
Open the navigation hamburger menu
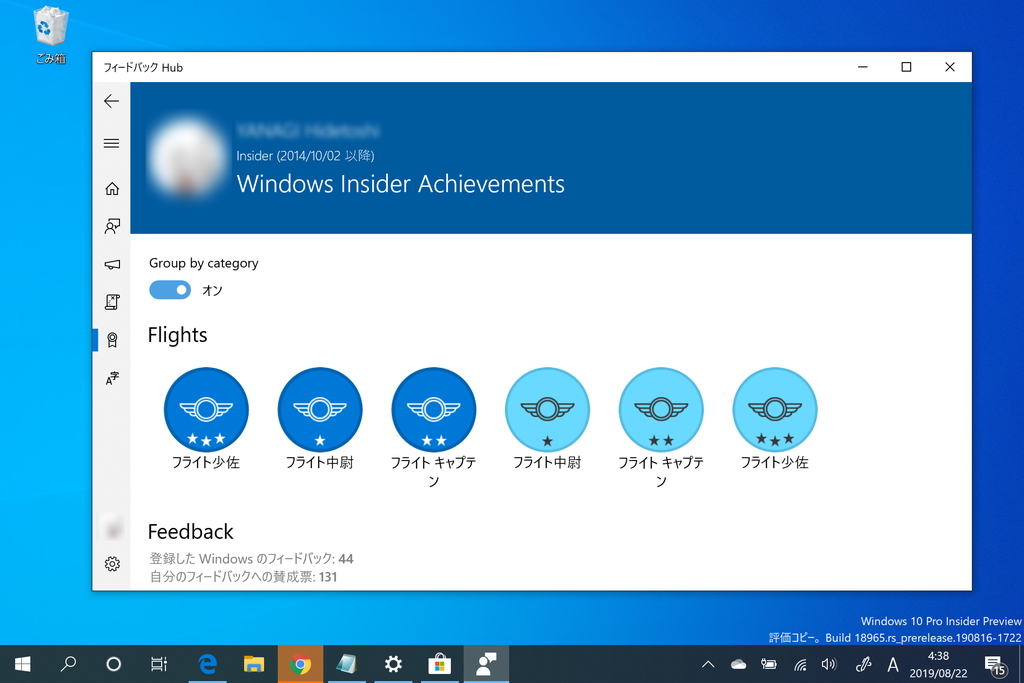(111, 143)
